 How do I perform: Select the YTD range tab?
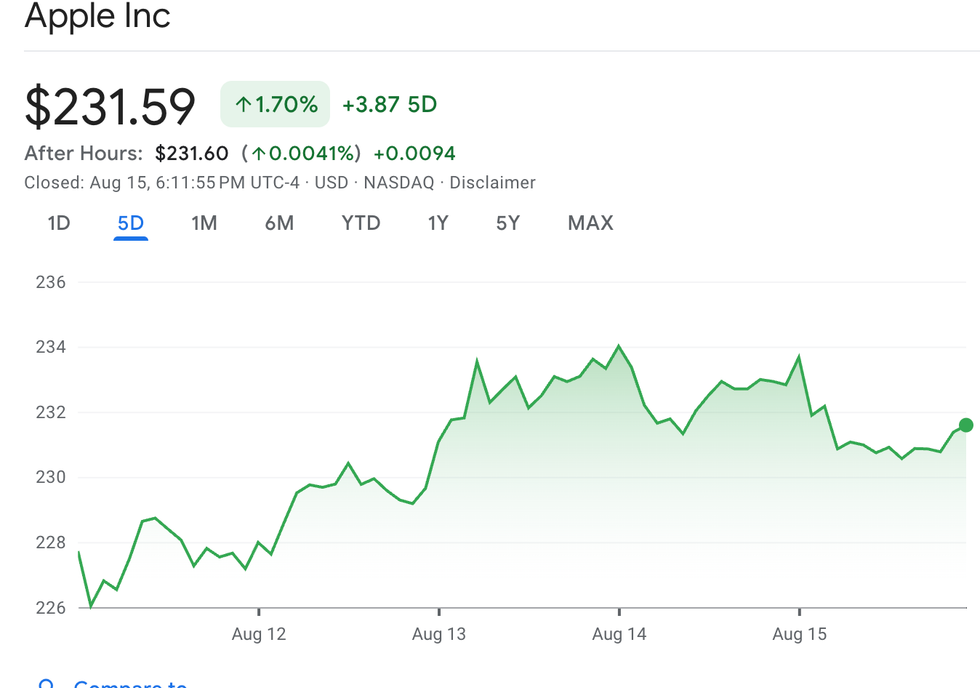click(x=361, y=223)
